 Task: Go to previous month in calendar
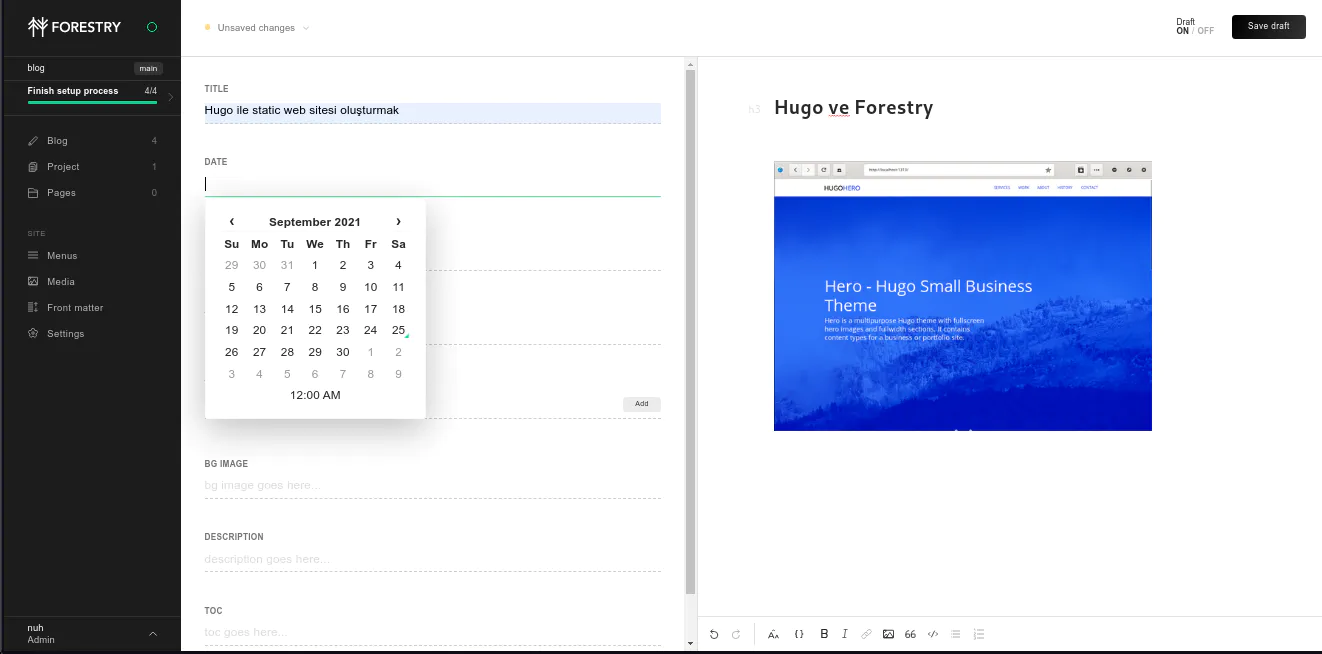pos(232,222)
